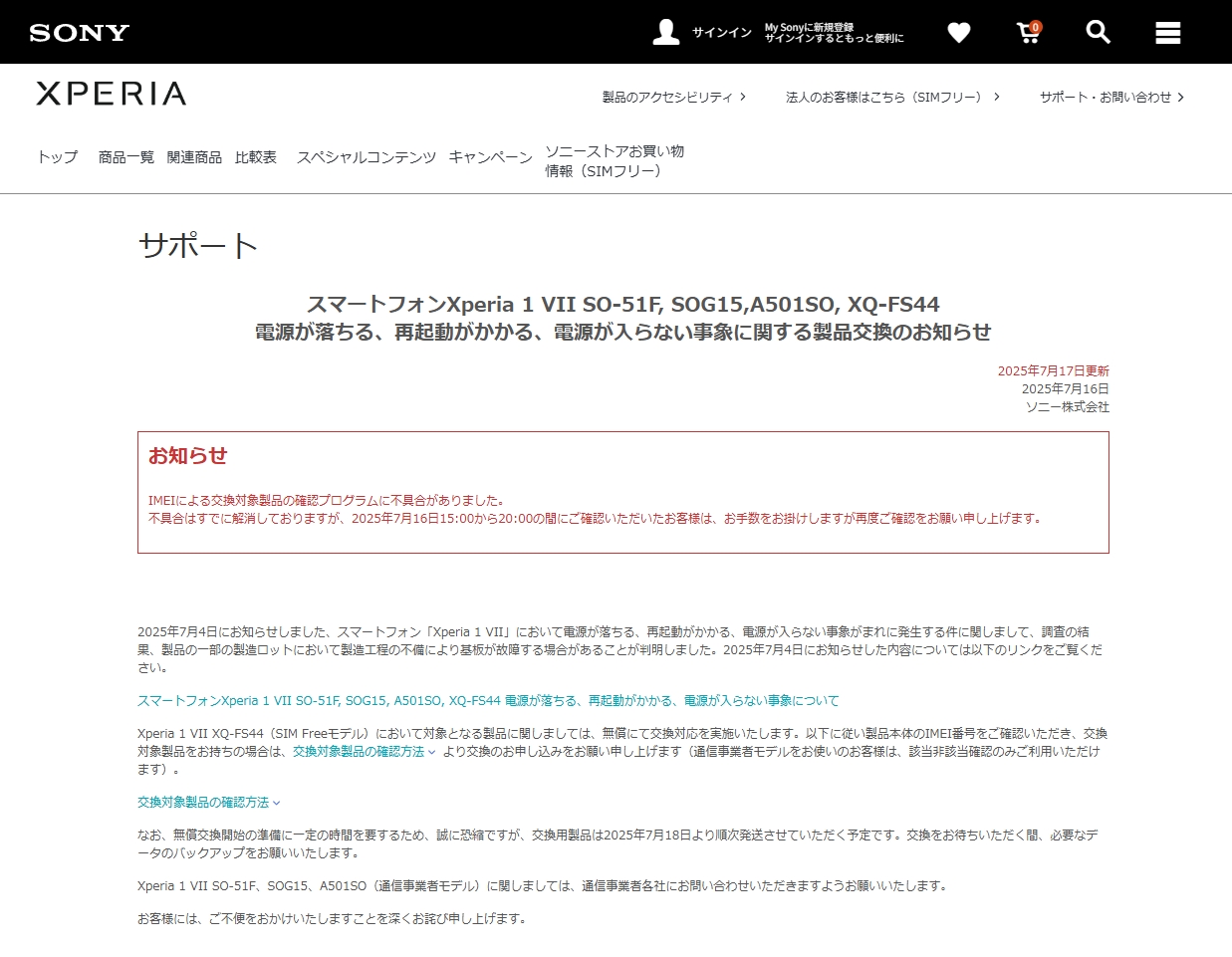Open 製品のアクセシビリティ link
Image resolution: width=1232 pixels, height=957 pixels.
coord(673,97)
